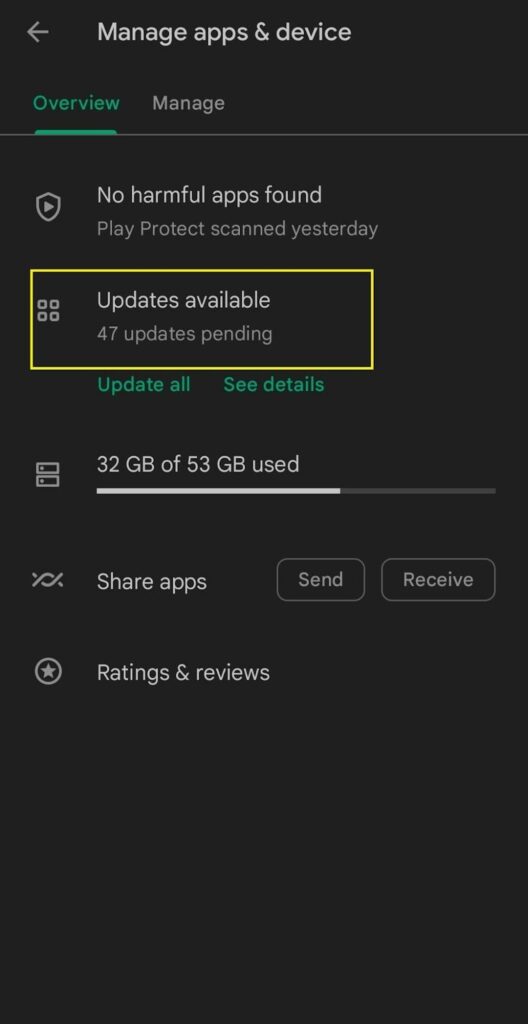
Task: Tap the Share apps label
Action: (152, 582)
